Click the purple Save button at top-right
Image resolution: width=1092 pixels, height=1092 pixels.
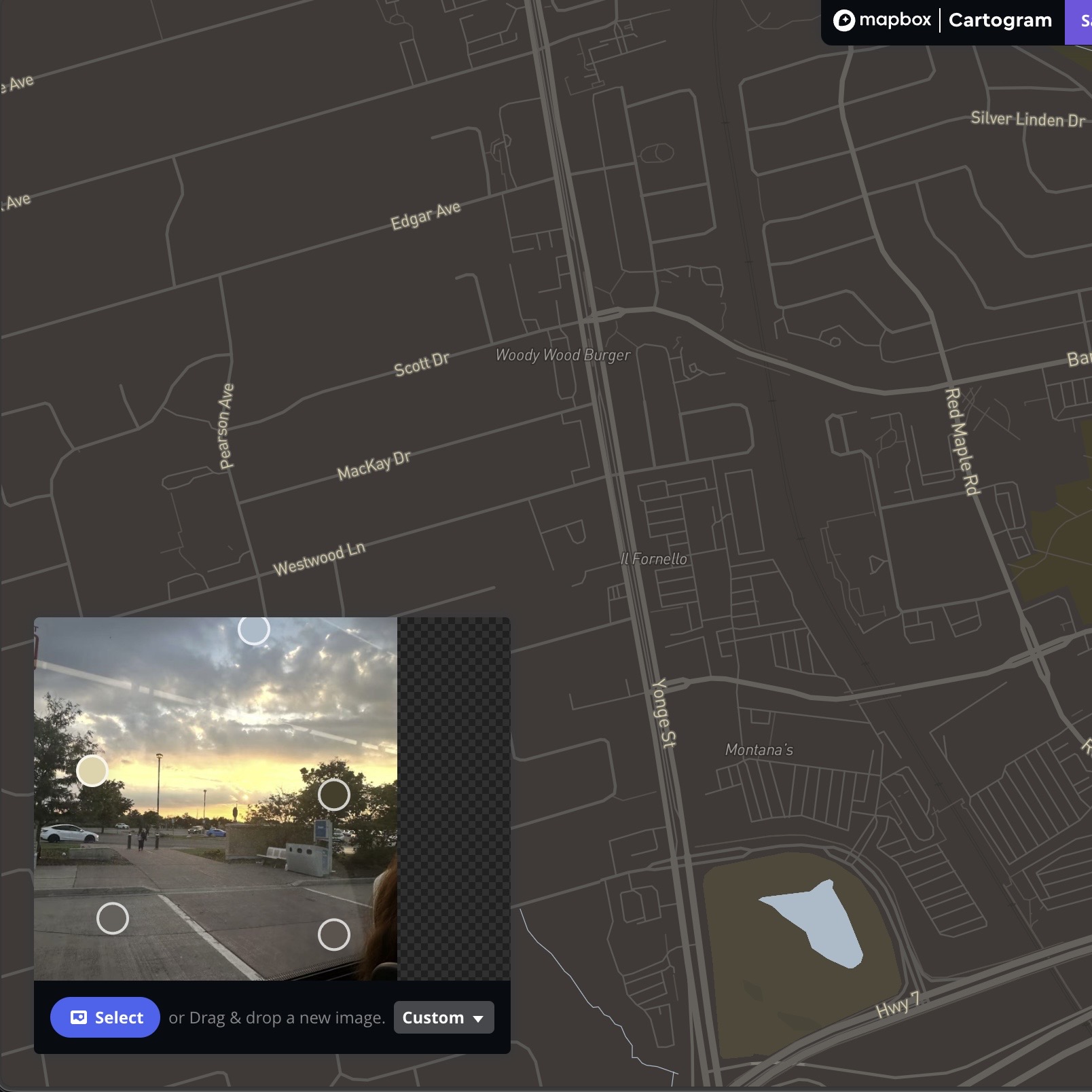point(1082,20)
